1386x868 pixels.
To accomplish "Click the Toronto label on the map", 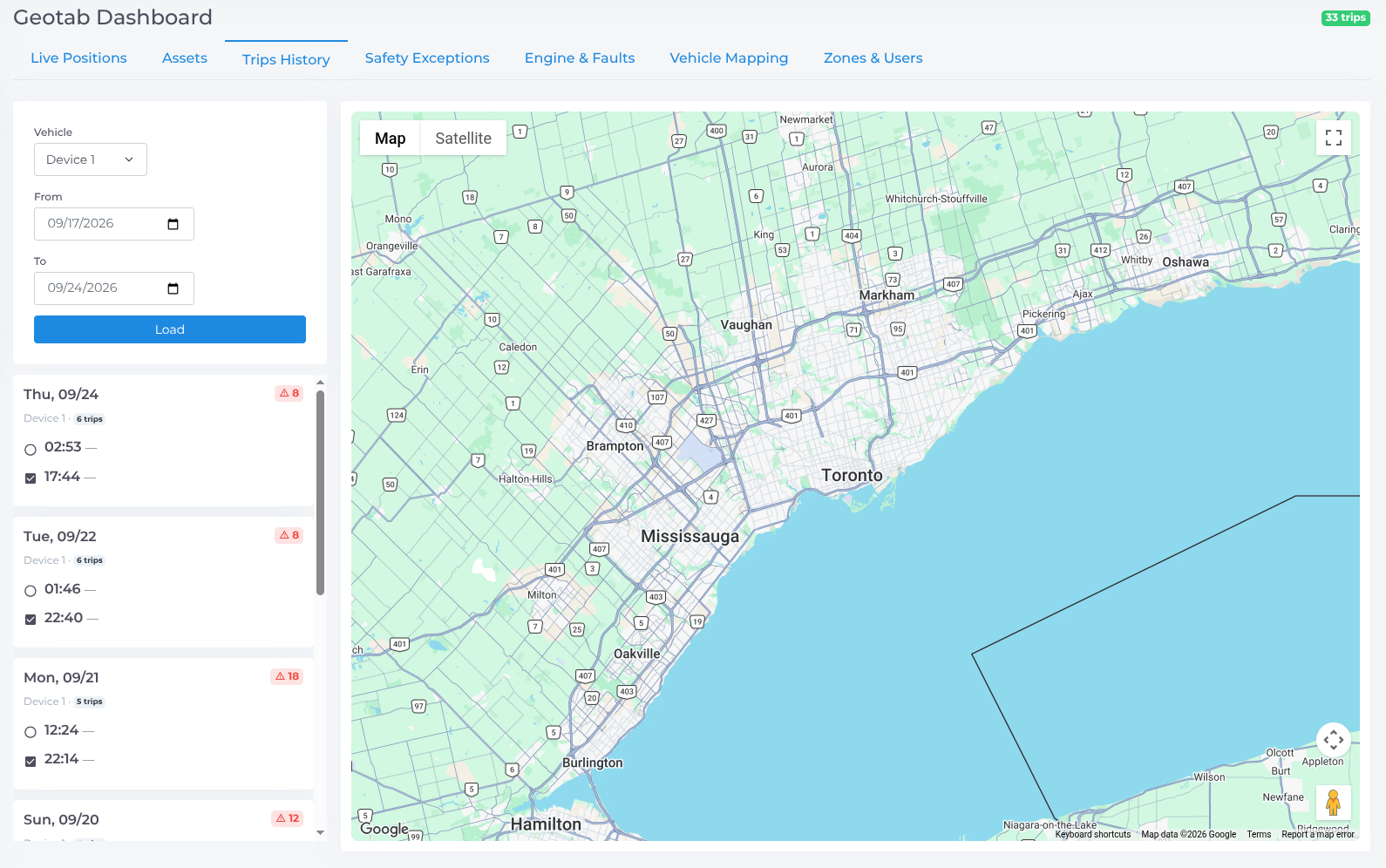I will click(852, 476).
